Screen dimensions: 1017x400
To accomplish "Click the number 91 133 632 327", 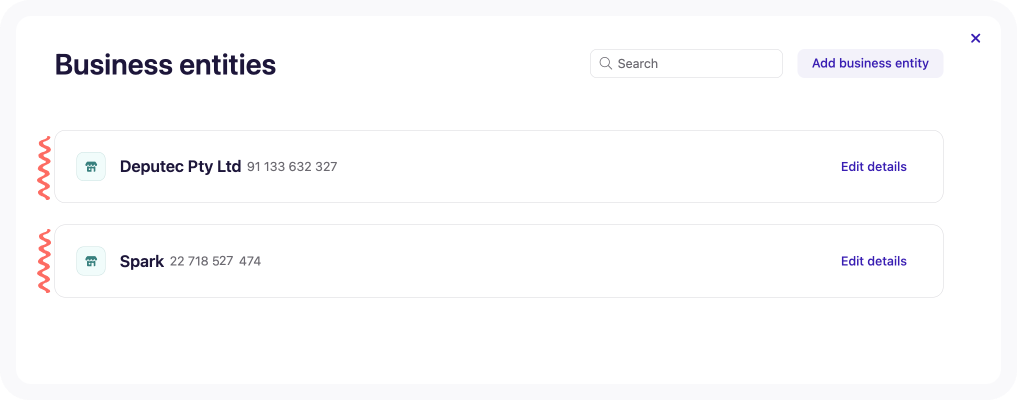I will coord(292,167).
